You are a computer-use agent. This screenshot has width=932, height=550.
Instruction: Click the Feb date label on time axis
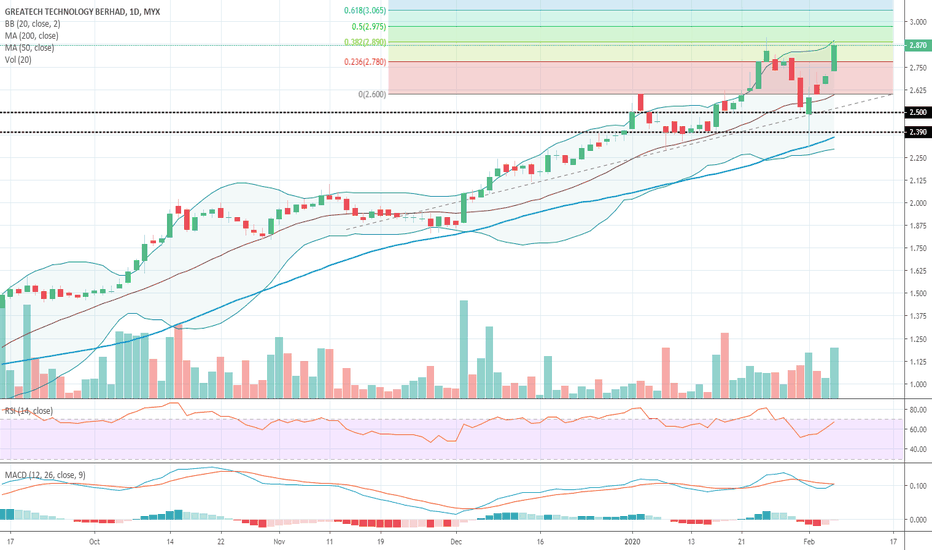808,542
